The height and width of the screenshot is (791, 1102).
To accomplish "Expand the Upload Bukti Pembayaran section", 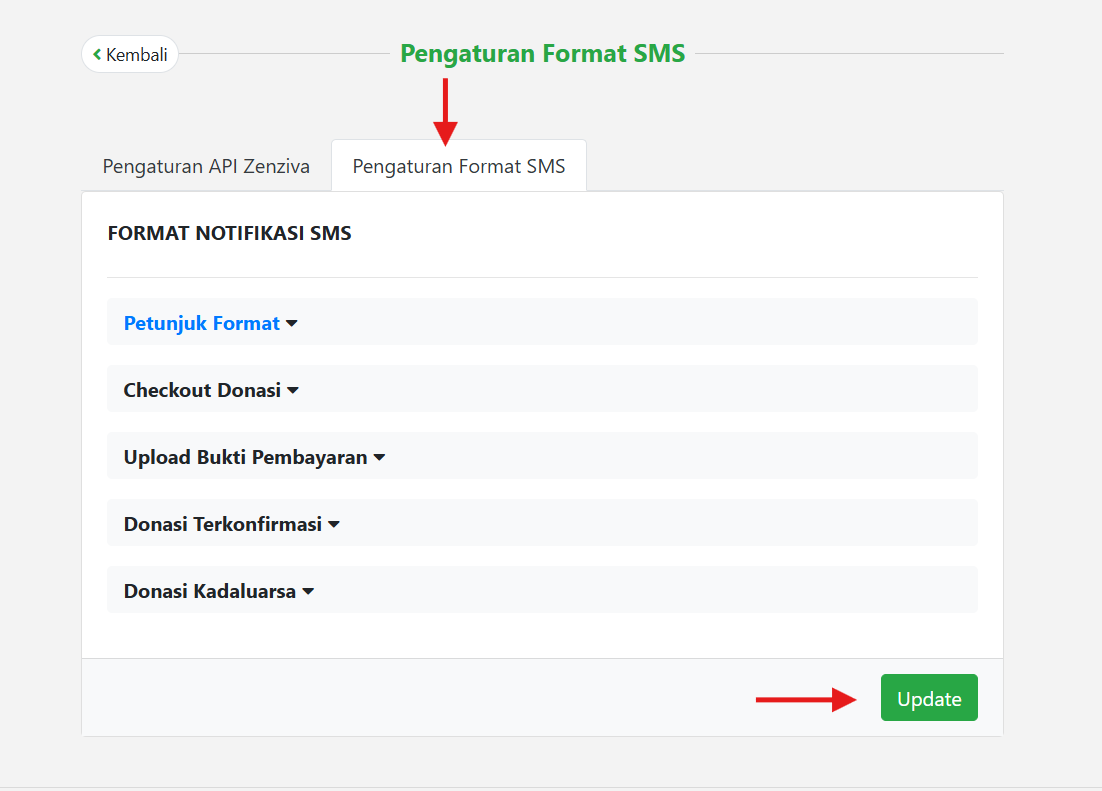I will point(245,457).
